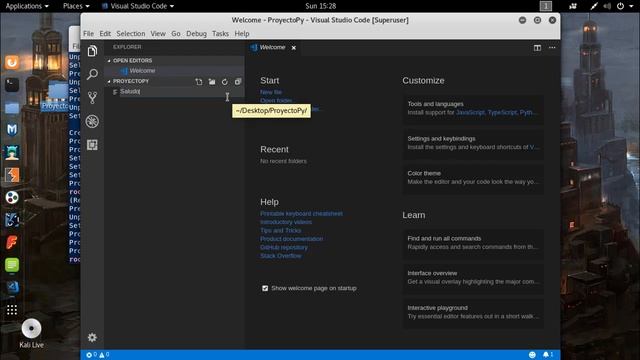Click the New file link
640x360 pixels.
271,92
